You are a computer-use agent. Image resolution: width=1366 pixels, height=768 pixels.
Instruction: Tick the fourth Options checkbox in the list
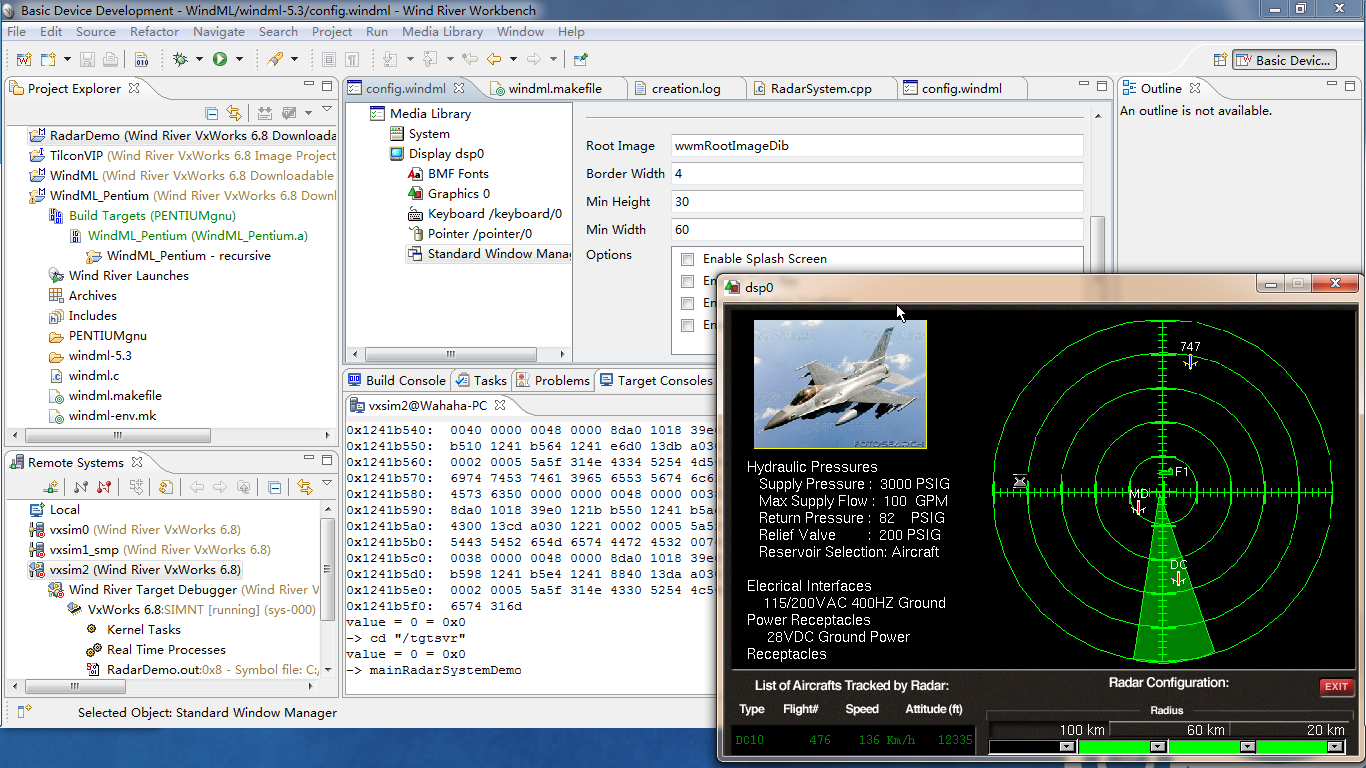(687, 325)
